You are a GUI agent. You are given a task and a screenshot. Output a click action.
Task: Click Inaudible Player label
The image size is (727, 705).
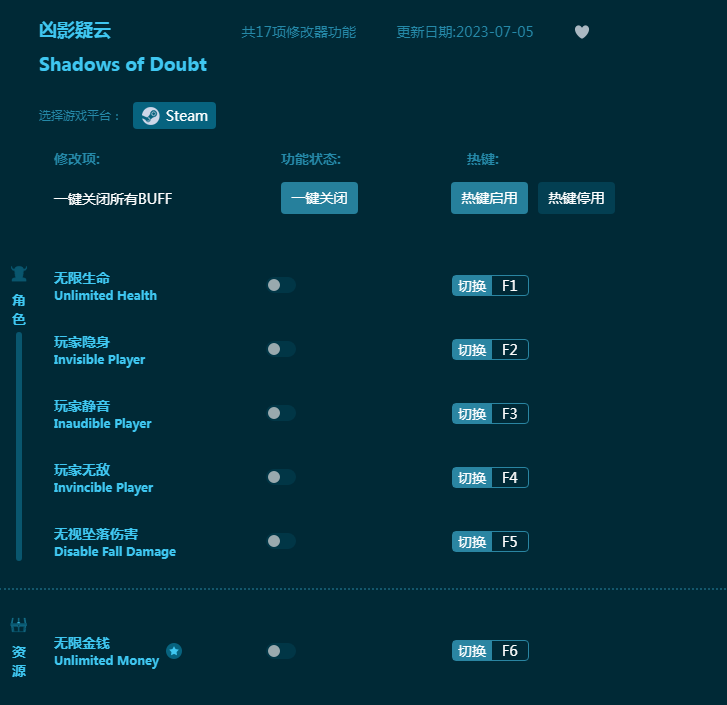[102, 424]
